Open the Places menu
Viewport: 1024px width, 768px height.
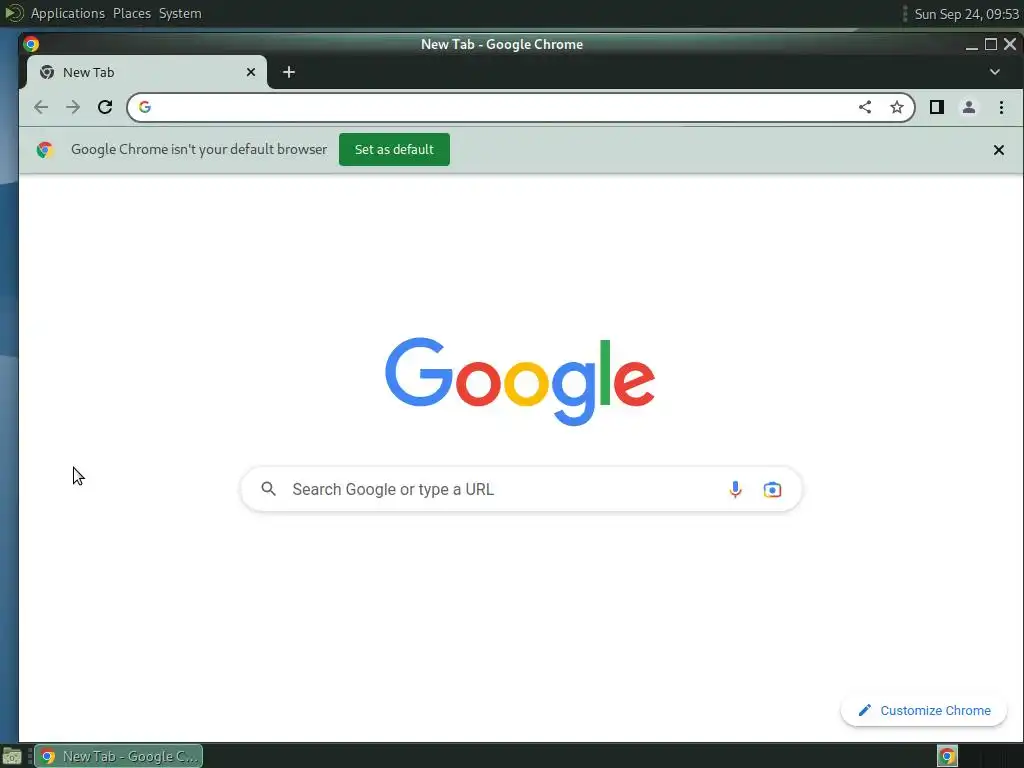(x=132, y=13)
